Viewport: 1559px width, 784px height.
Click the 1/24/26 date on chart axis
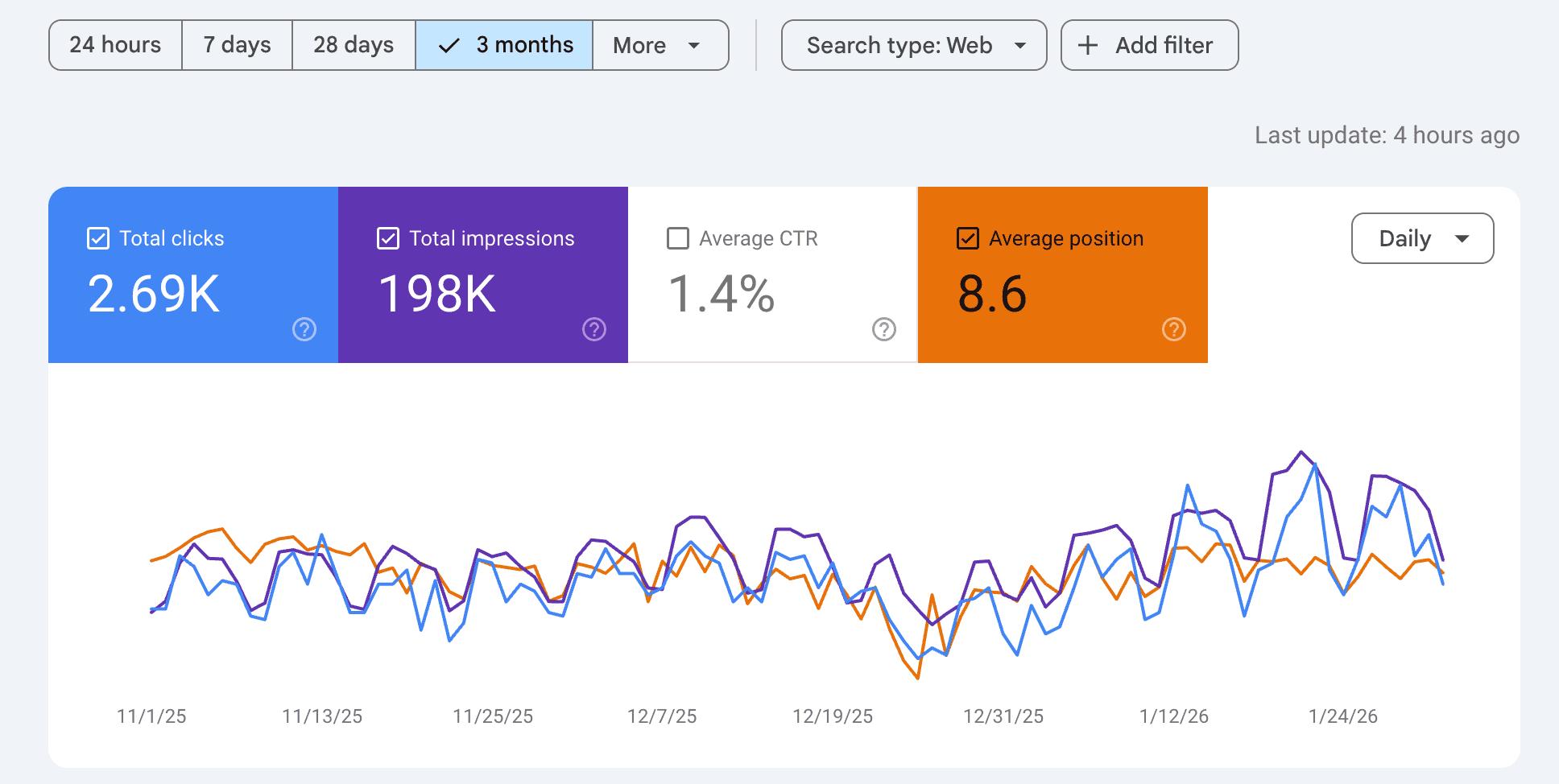1342,716
